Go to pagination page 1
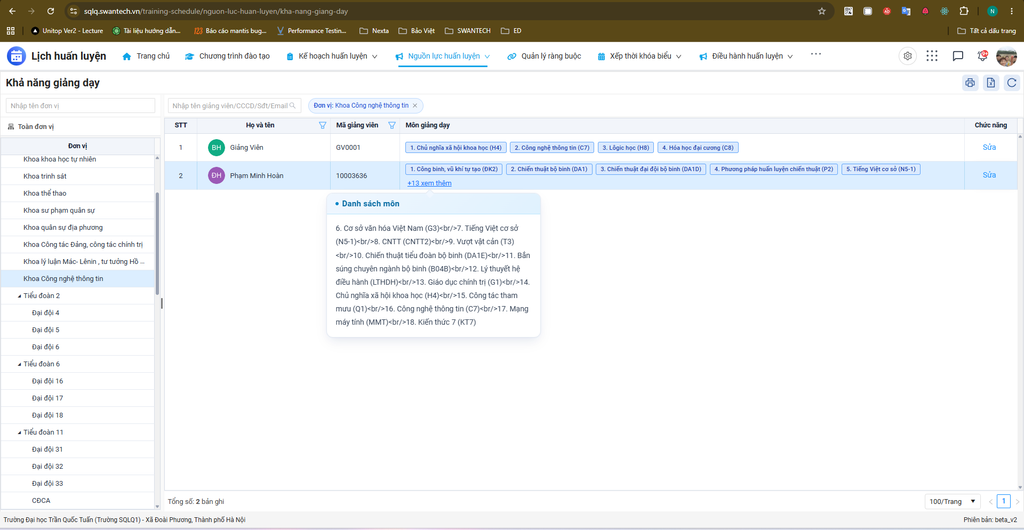 pos(1004,501)
